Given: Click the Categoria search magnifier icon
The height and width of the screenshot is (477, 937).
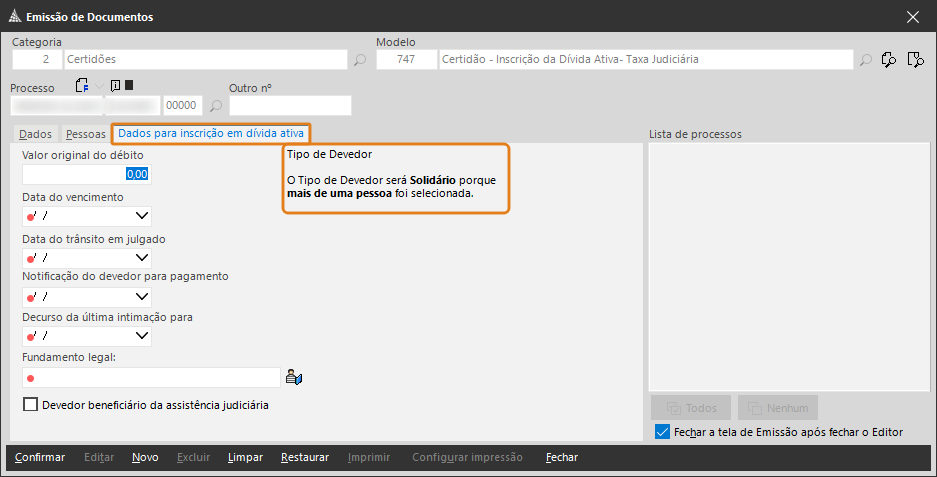Looking at the screenshot, I should pyautogui.click(x=360, y=60).
